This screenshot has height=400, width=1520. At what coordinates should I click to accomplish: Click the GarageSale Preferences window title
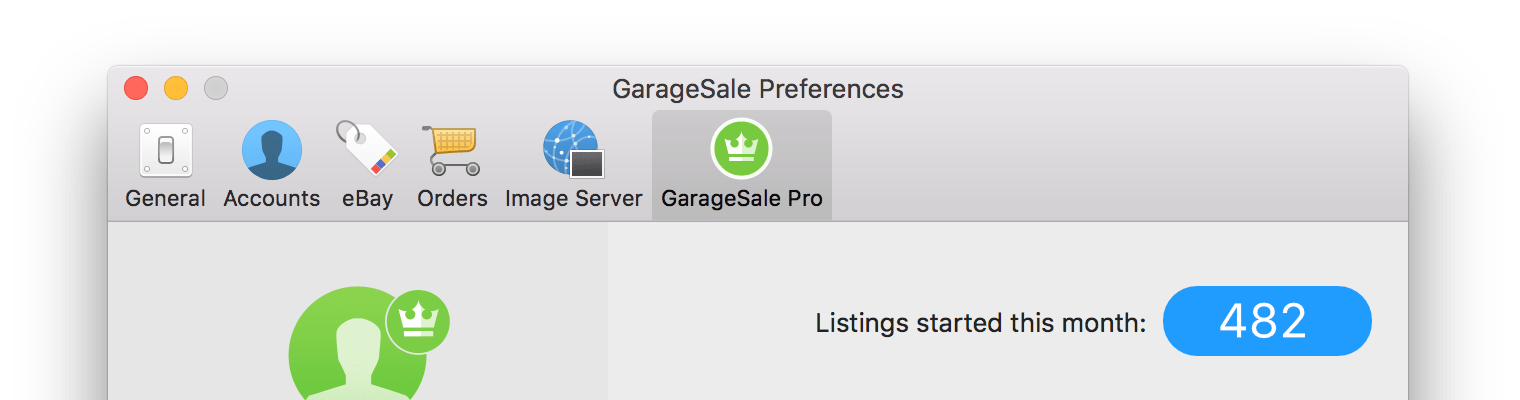[x=758, y=89]
